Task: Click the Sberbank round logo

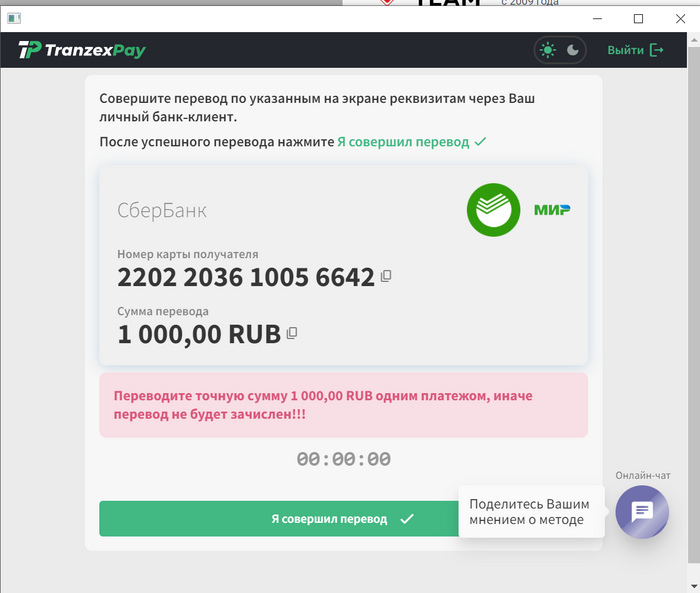Action: pos(493,210)
